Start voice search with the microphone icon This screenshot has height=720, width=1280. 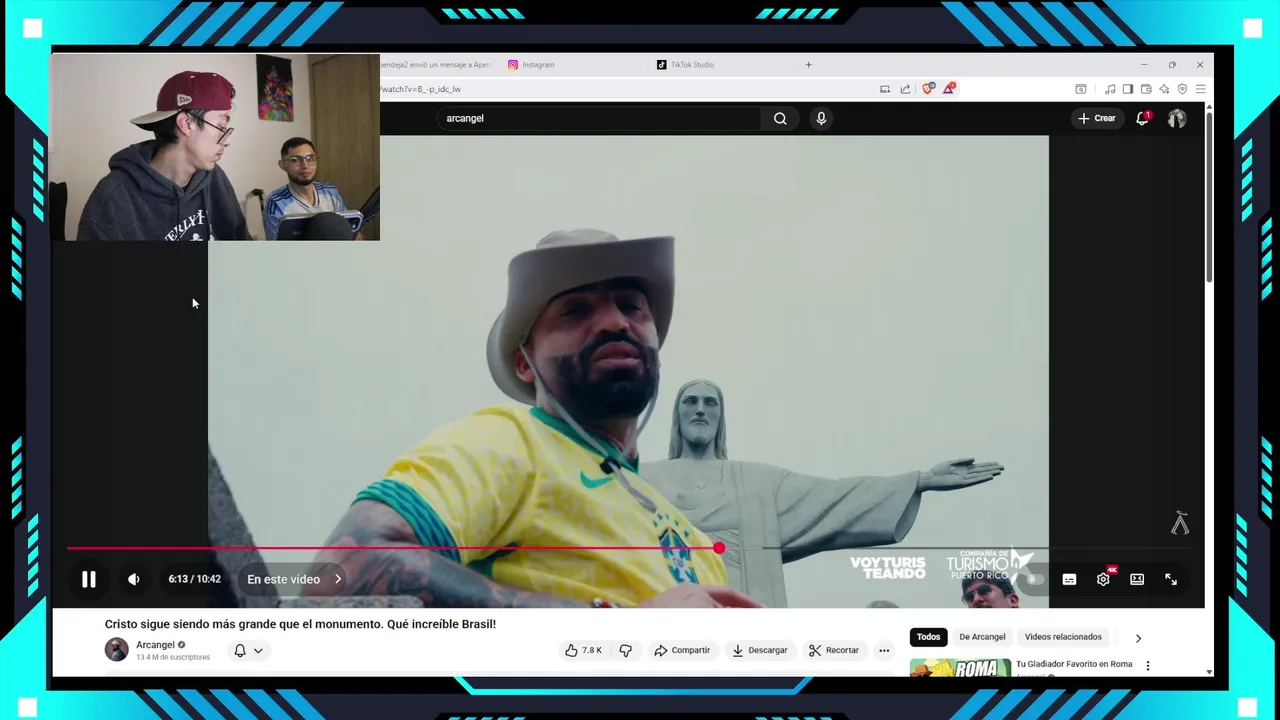pos(821,118)
